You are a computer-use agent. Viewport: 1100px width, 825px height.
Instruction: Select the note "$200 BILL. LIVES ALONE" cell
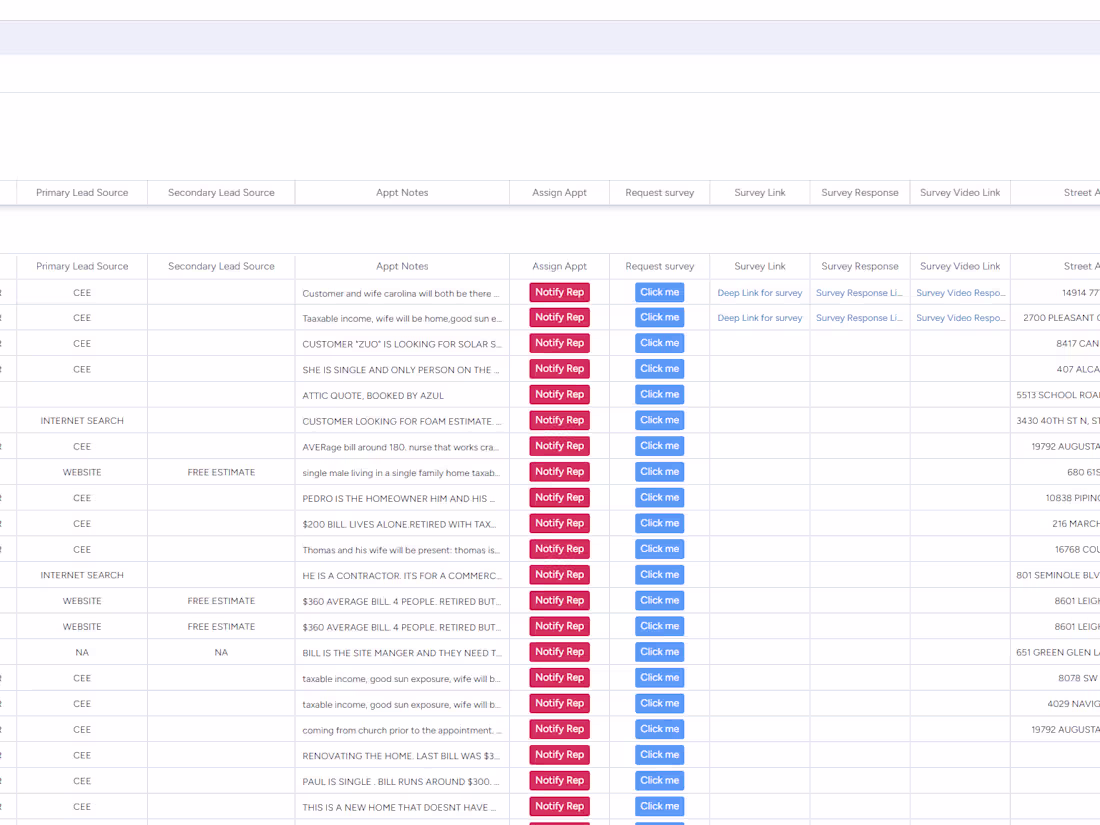[x=402, y=523]
